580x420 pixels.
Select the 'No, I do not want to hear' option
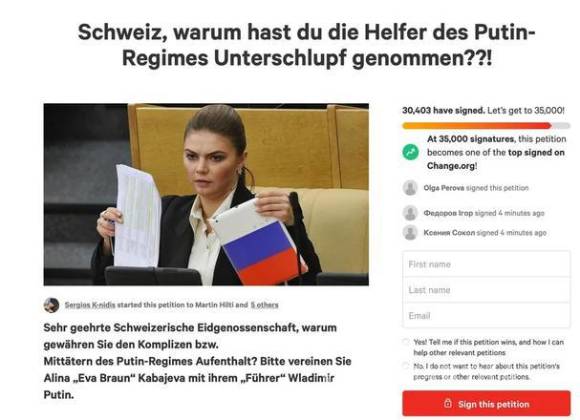coord(406,366)
